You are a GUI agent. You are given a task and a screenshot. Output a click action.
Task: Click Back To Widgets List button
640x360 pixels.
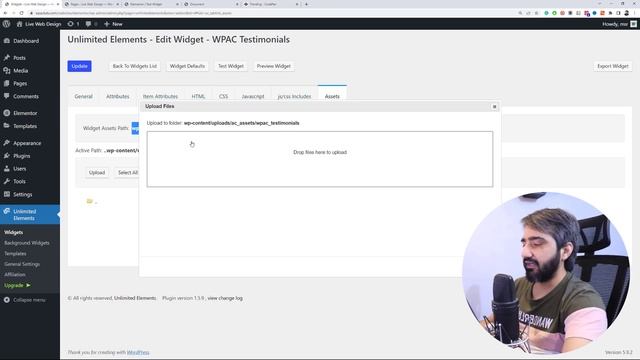pos(135,66)
